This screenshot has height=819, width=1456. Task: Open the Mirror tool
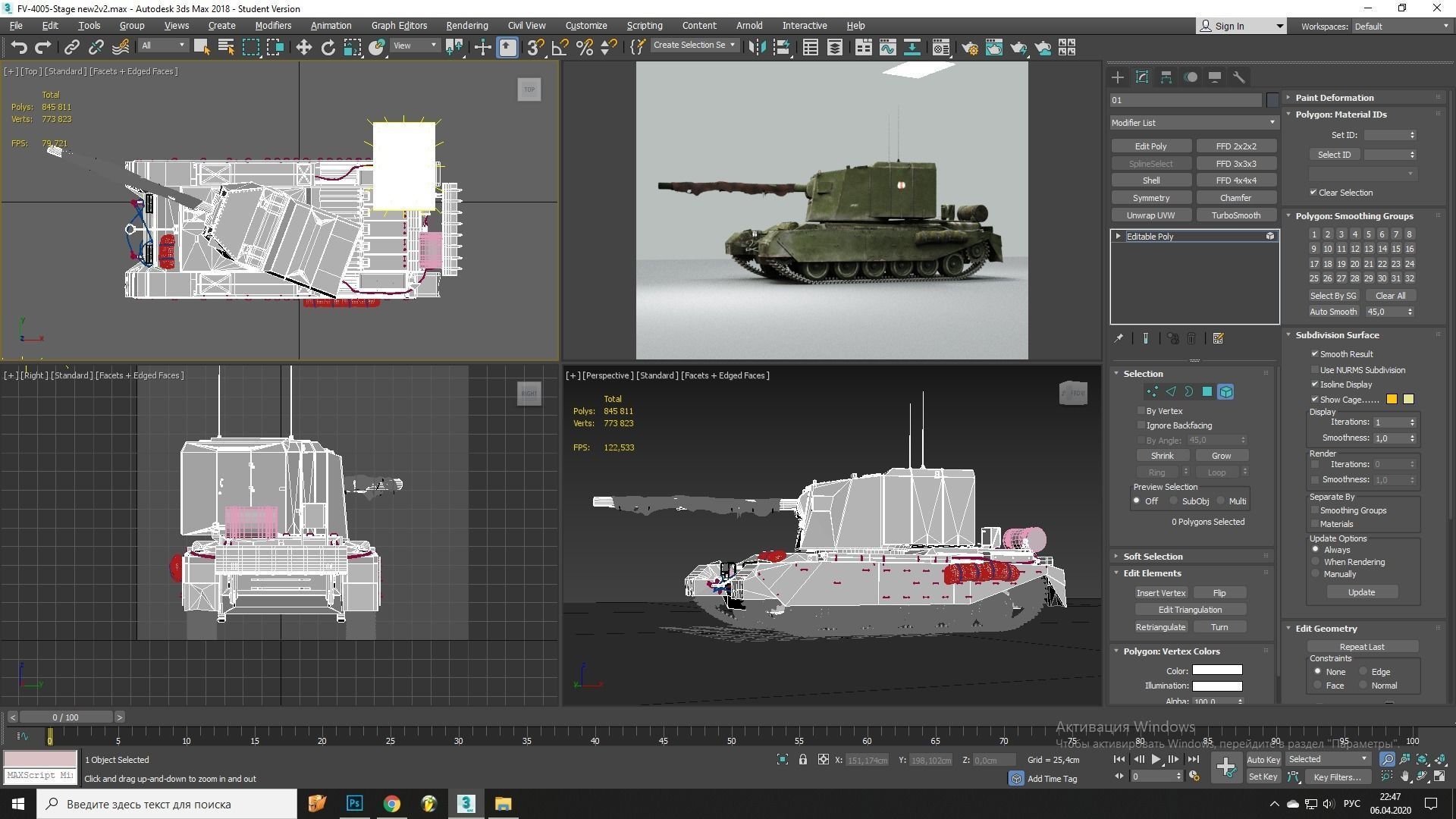point(756,48)
